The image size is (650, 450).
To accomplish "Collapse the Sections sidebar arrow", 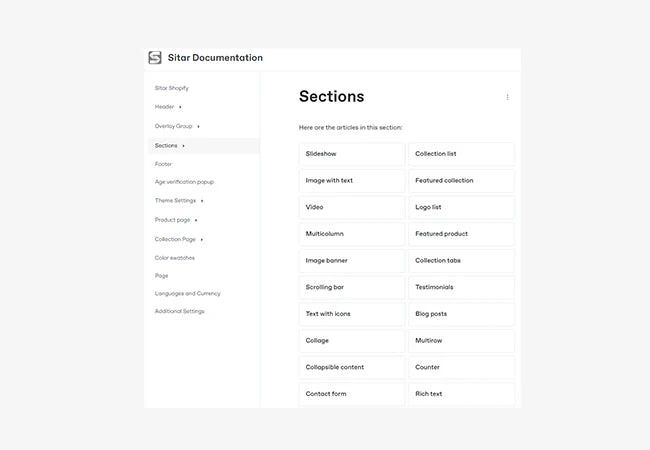I will click(x=184, y=146).
